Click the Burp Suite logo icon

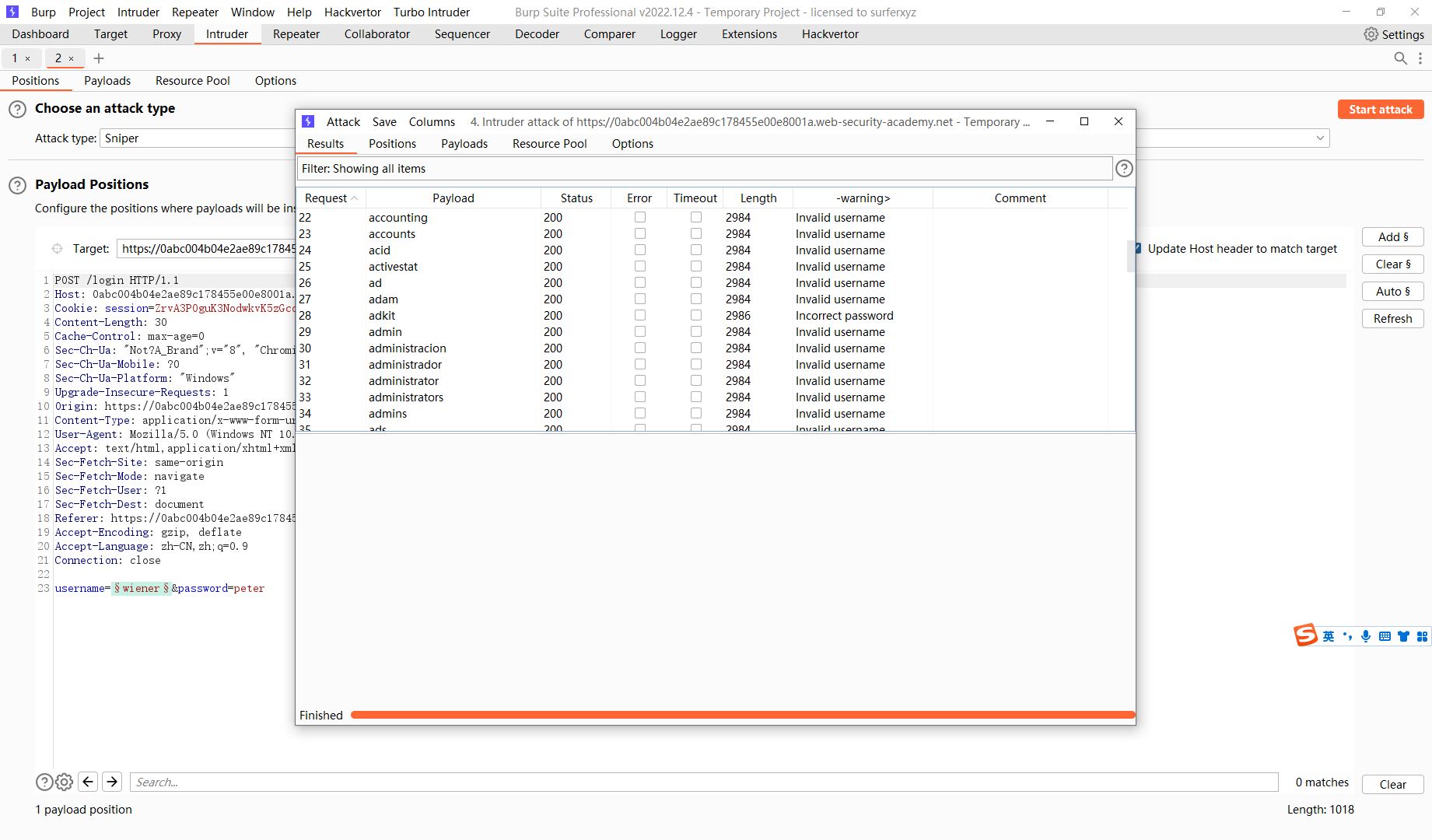pos(12,12)
